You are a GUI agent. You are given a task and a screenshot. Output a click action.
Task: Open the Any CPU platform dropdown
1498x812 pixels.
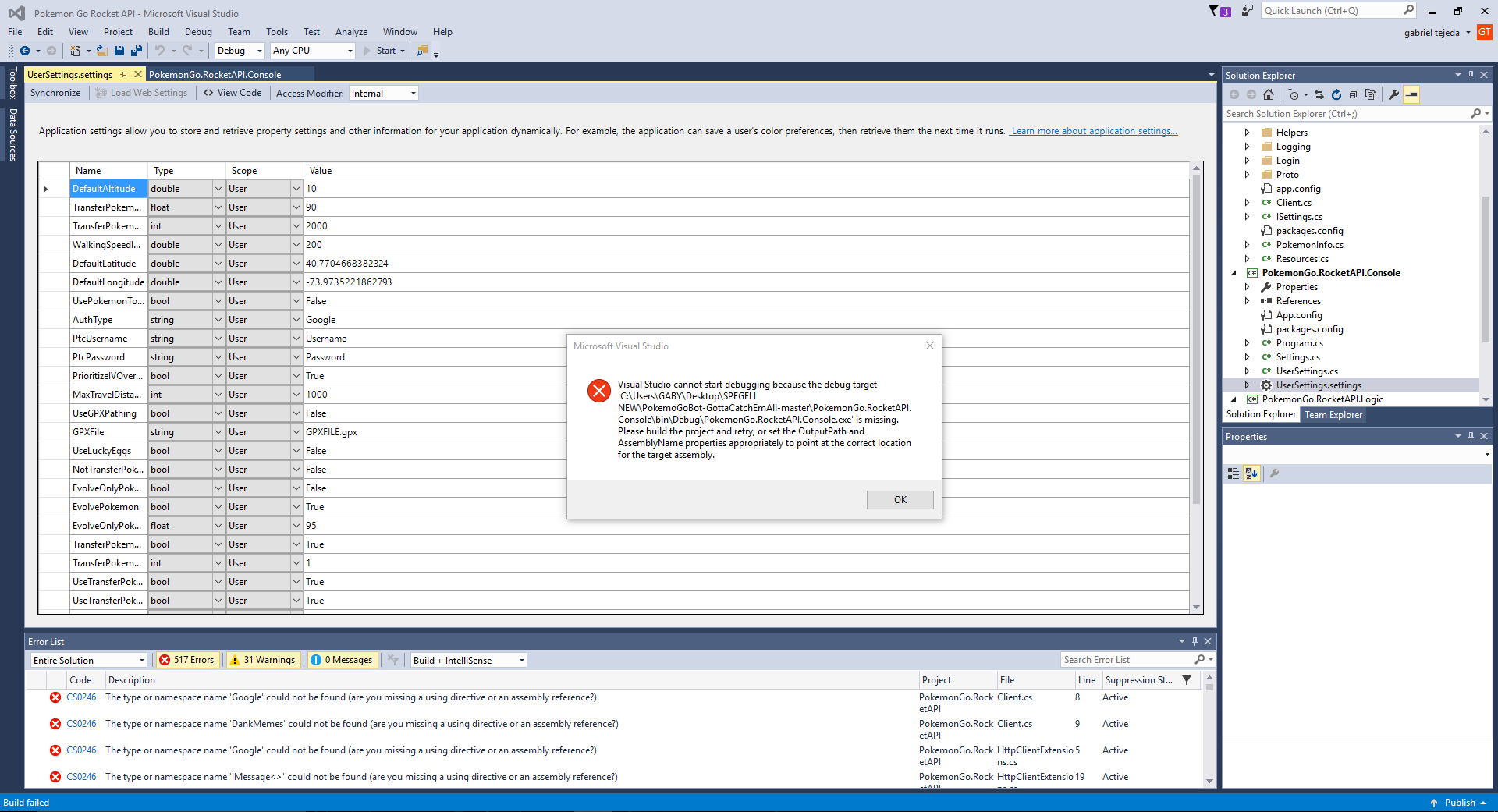(313, 51)
